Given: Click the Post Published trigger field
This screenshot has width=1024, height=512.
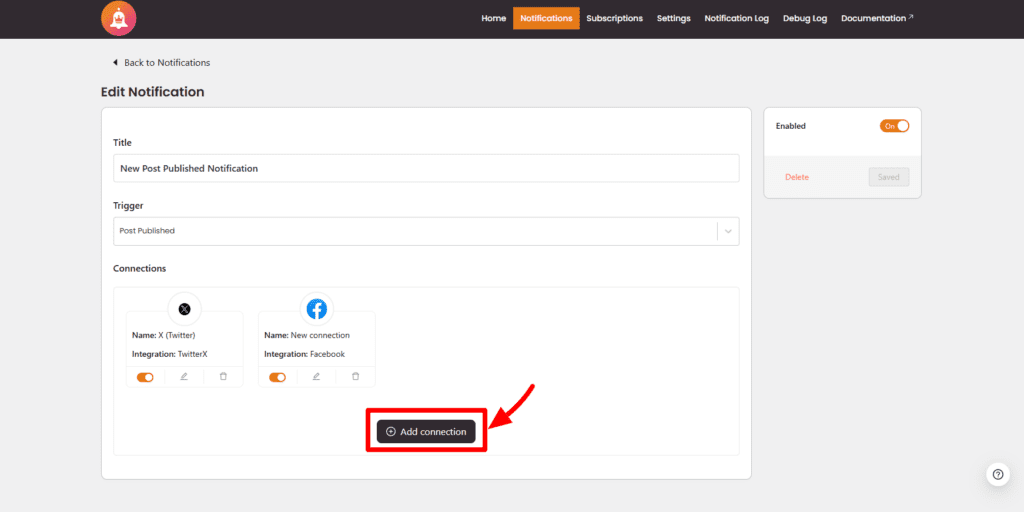Looking at the screenshot, I should 426,231.
